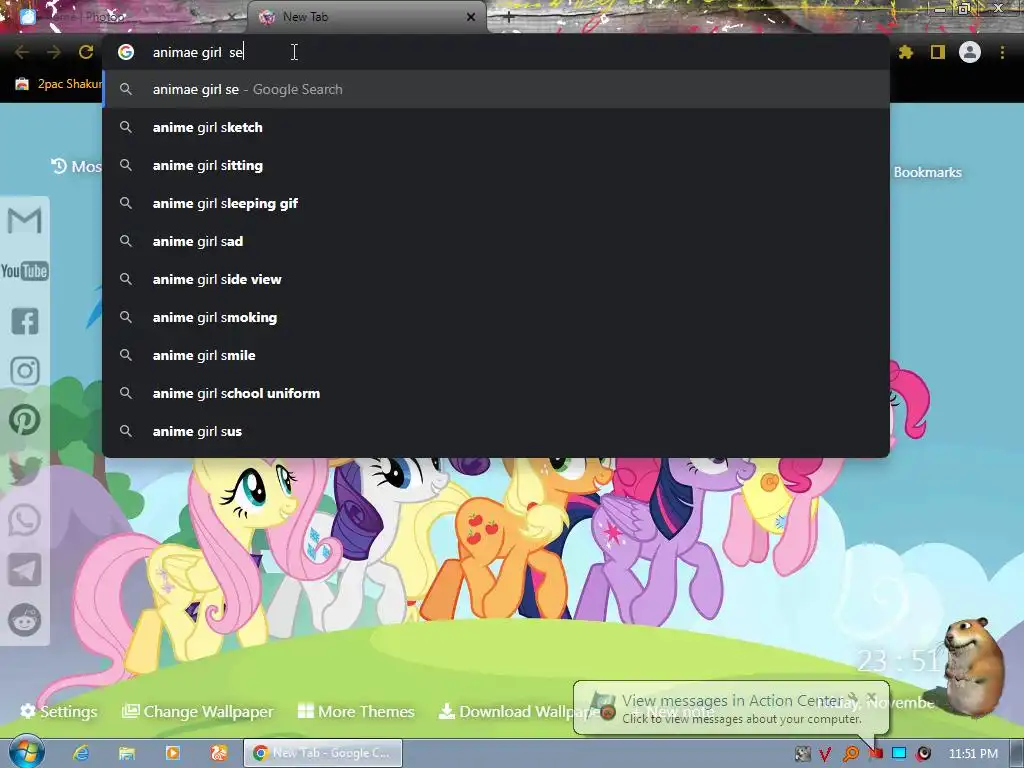
Task: Close the New Tab browser tab
Action: (x=471, y=17)
